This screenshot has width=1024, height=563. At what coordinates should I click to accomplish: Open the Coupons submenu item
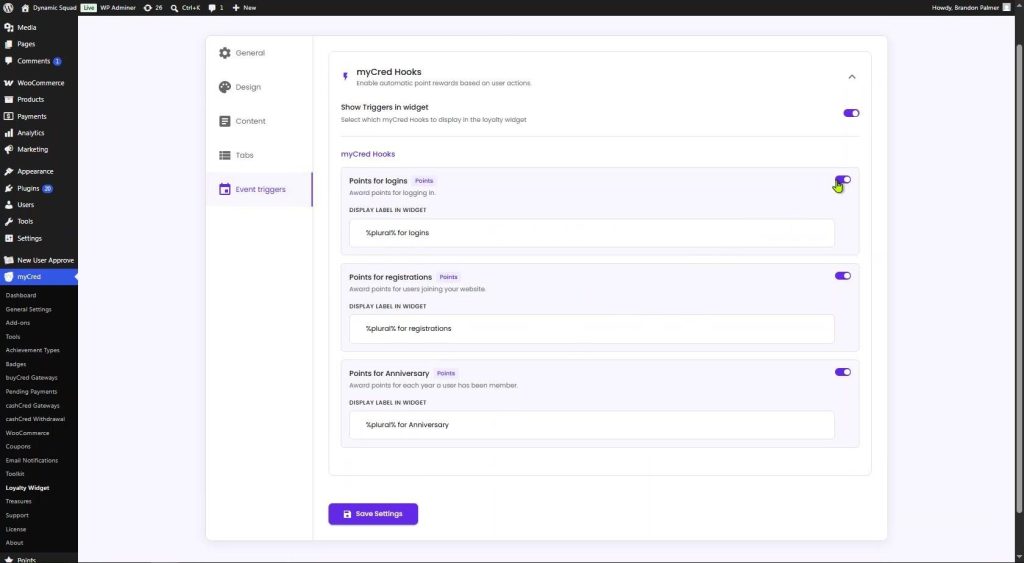(18, 447)
